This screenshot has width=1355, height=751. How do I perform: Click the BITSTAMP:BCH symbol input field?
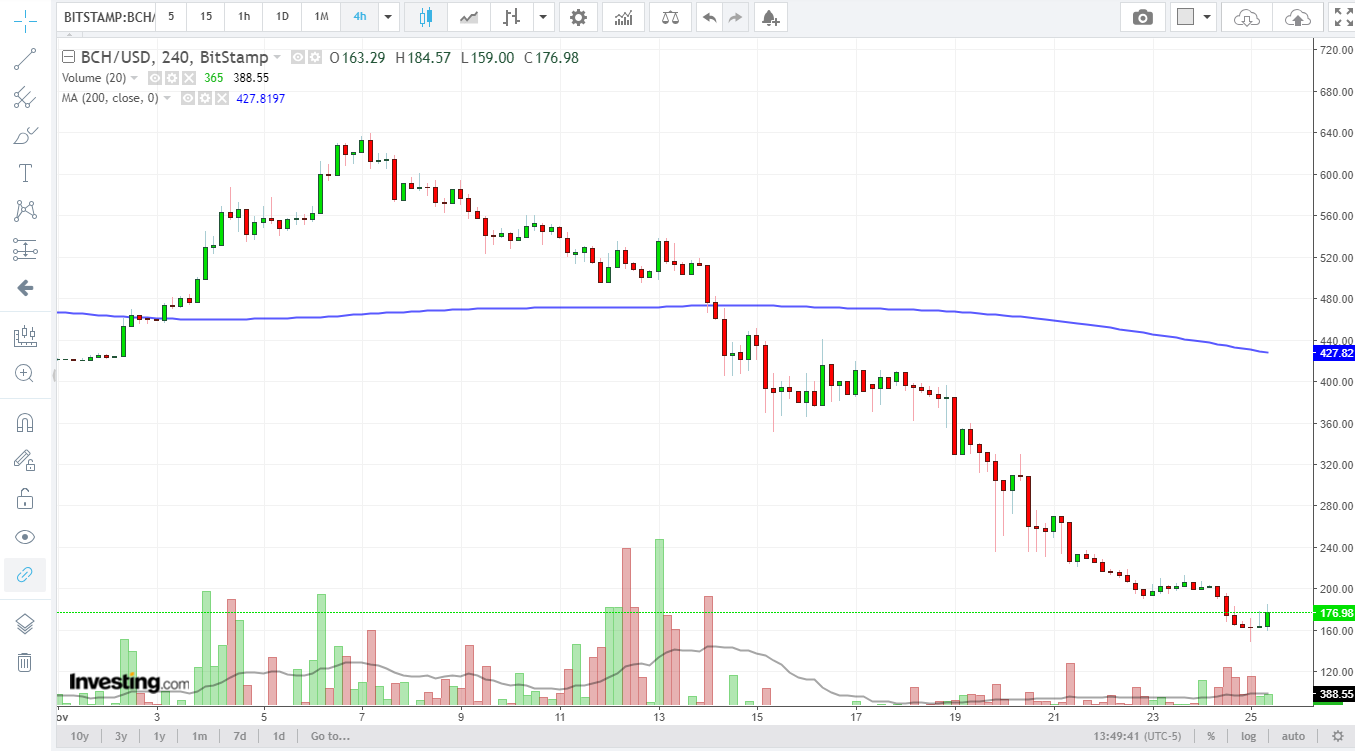(x=108, y=17)
